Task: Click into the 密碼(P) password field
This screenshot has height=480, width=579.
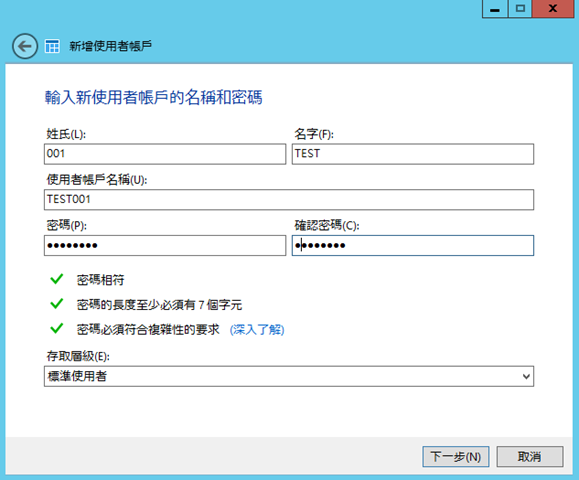Action: [165, 246]
